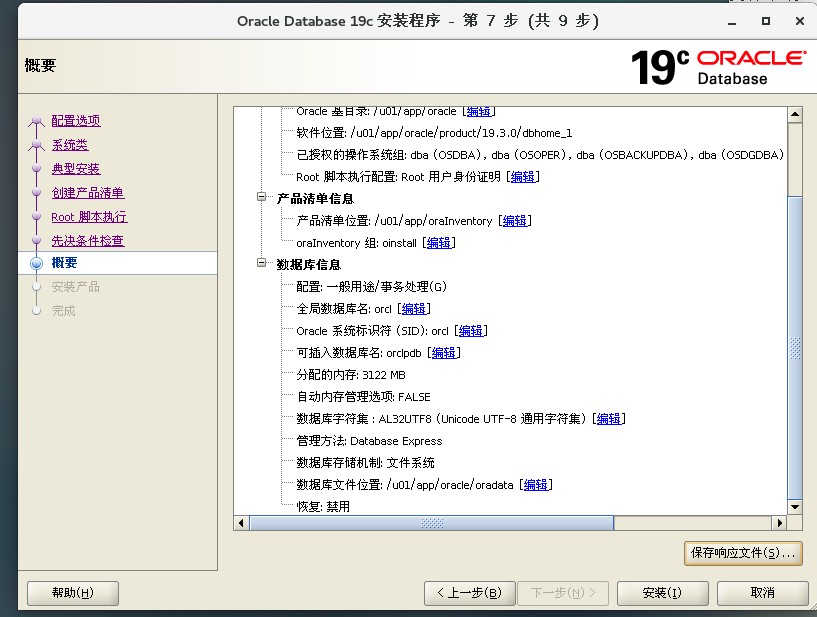
Task: Open the 典型安装 step
Action: point(76,169)
